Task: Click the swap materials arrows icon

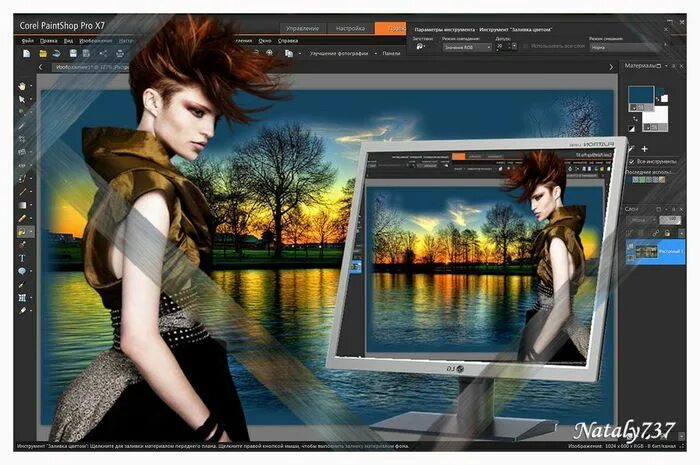Action: pyautogui.click(x=635, y=119)
